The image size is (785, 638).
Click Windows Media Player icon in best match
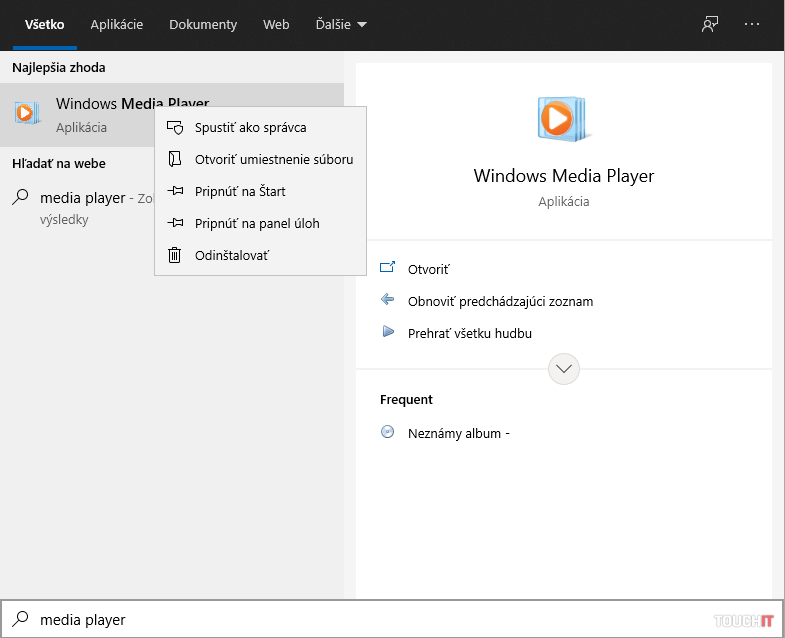(28, 113)
